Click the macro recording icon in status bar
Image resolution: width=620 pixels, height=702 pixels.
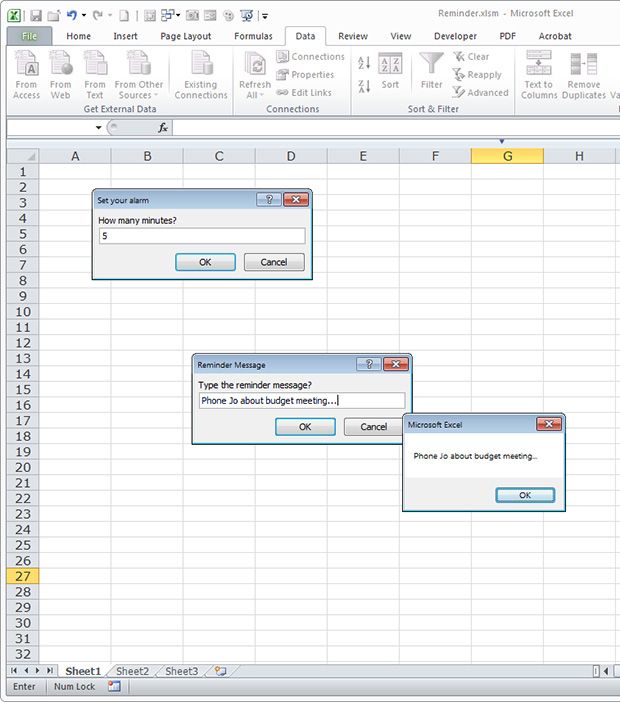(114, 686)
